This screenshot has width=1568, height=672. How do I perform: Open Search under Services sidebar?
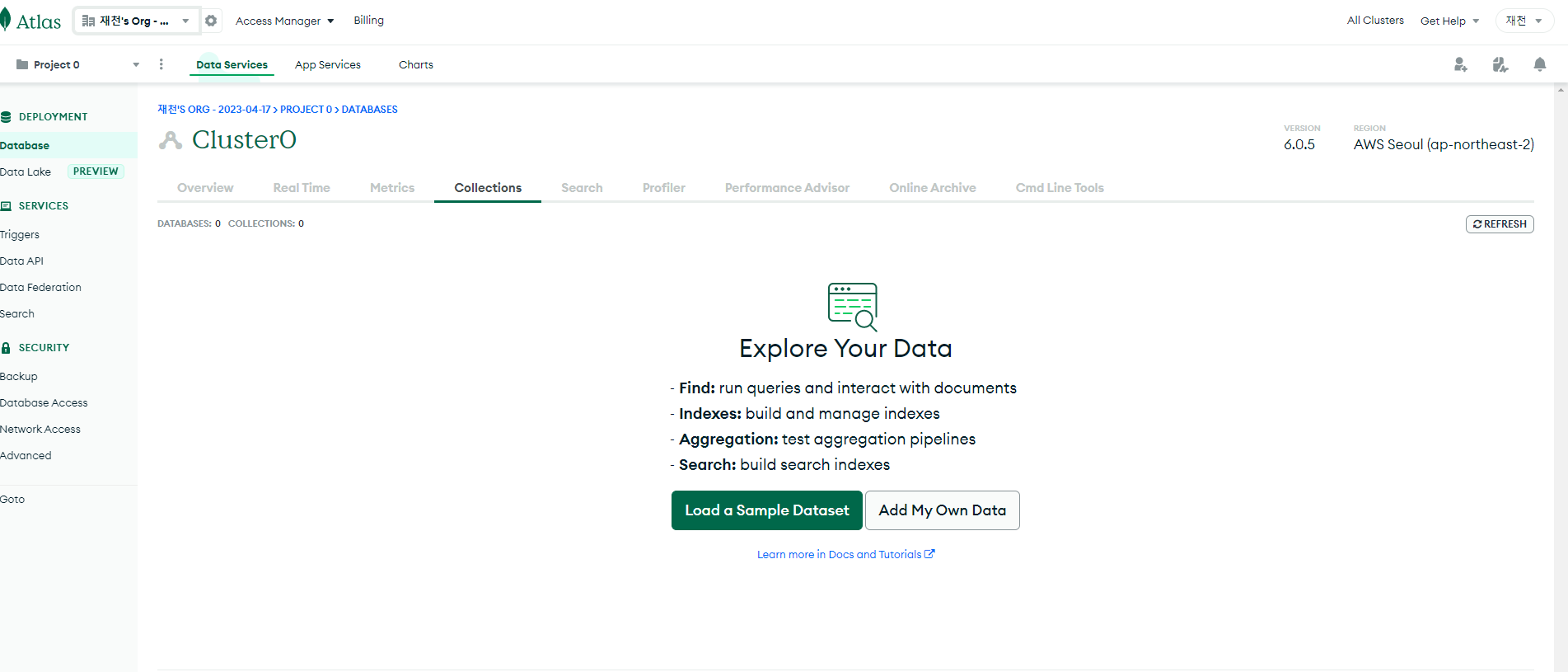pos(17,314)
